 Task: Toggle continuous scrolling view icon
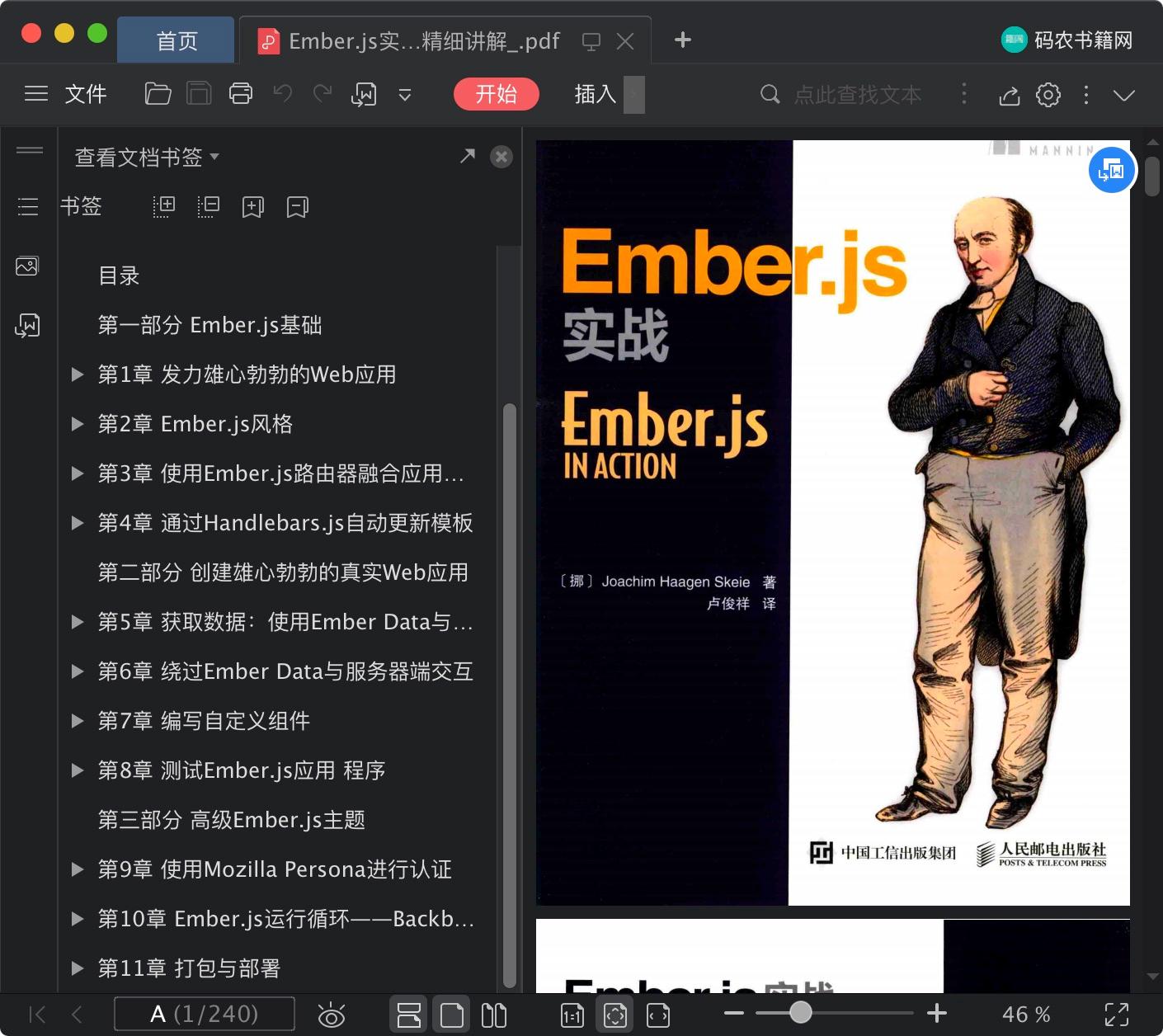tap(408, 1015)
